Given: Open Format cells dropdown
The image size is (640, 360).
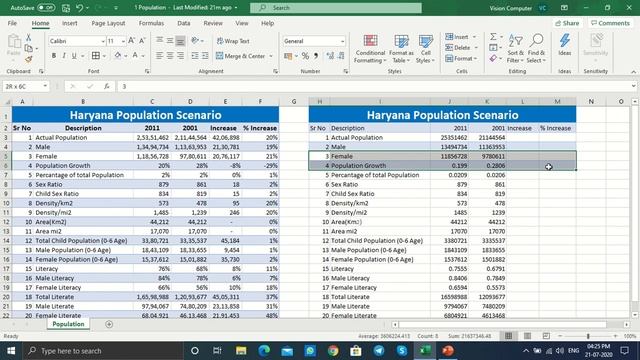Looking at the screenshot, I should (461, 59).
